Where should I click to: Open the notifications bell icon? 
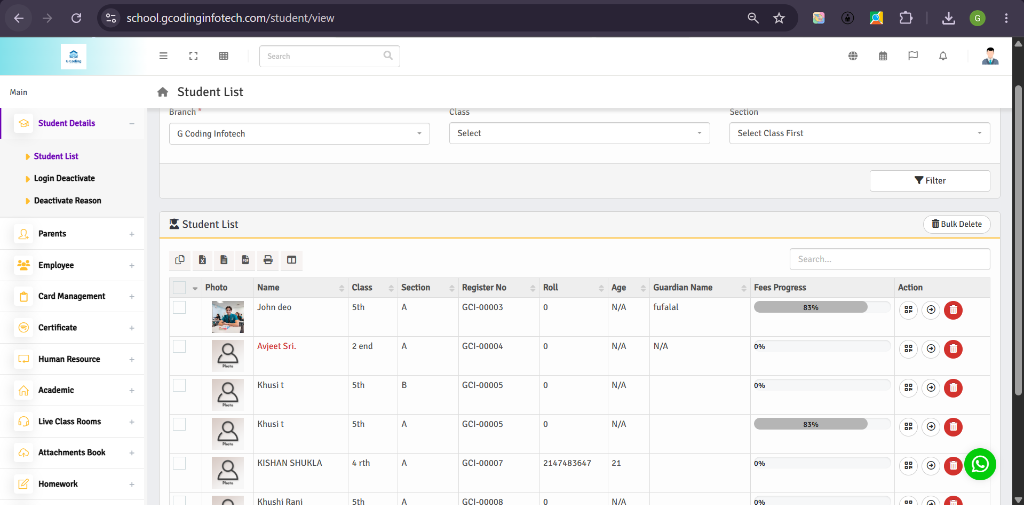pyautogui.click(x=943, y=56)
